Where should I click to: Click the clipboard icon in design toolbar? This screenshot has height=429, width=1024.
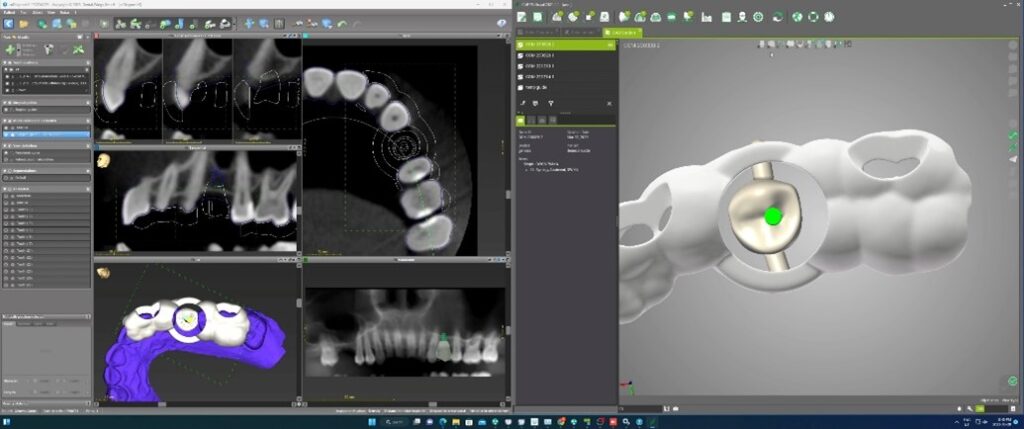coord(726,17)
